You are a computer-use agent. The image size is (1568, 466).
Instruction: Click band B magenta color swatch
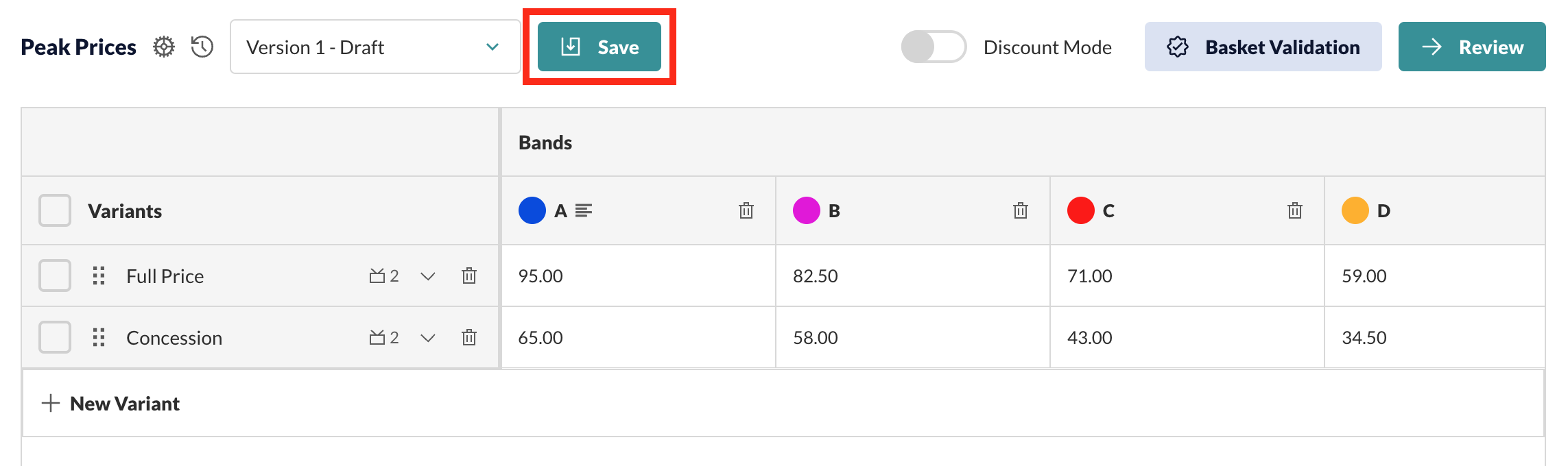tap(807, 210)
